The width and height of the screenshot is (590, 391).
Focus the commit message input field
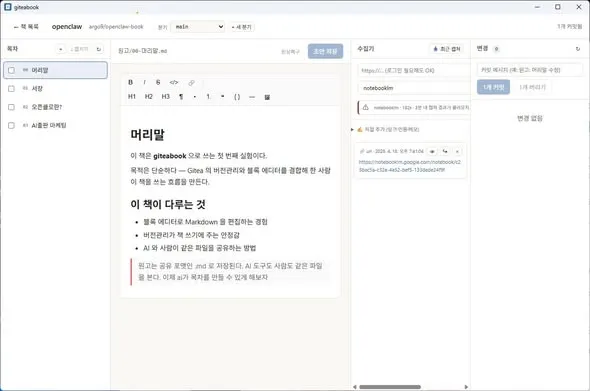530,70
